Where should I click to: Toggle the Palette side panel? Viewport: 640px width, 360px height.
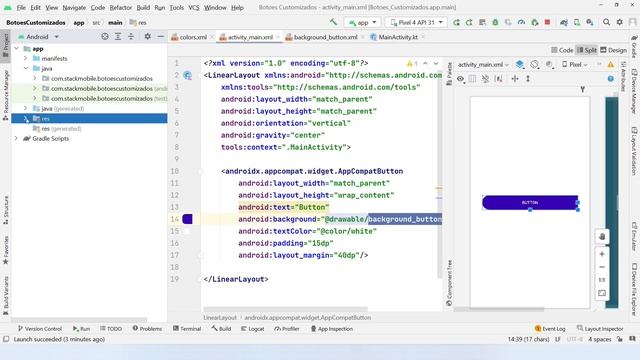449,74
